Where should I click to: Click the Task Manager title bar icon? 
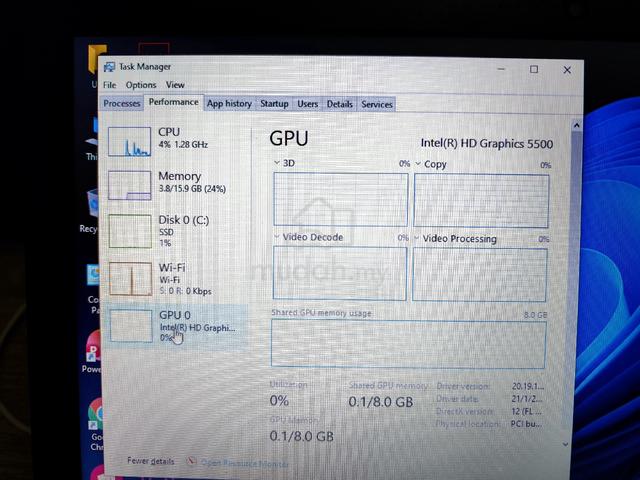109,67
